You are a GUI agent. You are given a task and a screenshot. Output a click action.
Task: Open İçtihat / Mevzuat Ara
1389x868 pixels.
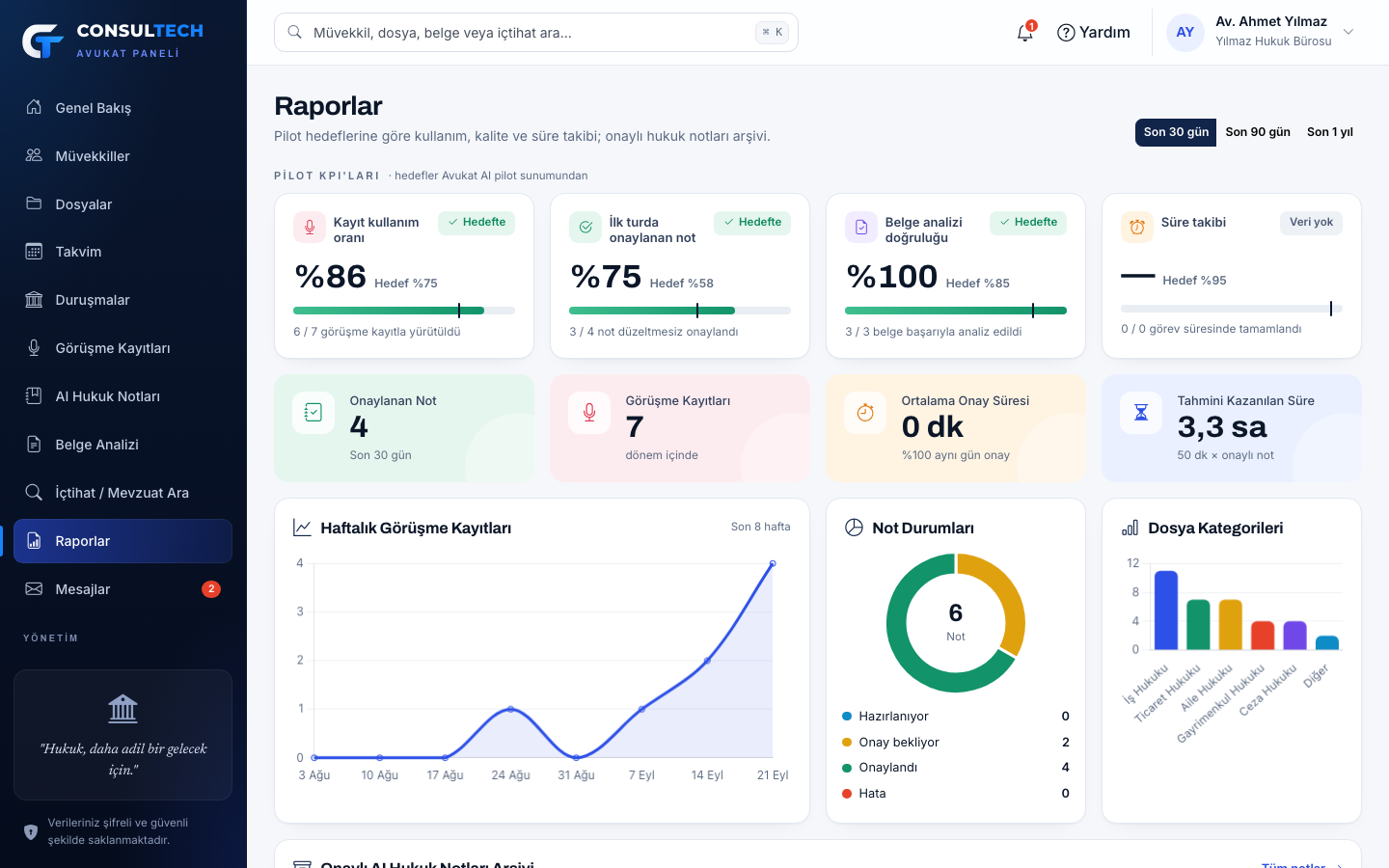(x=123, y=493)
